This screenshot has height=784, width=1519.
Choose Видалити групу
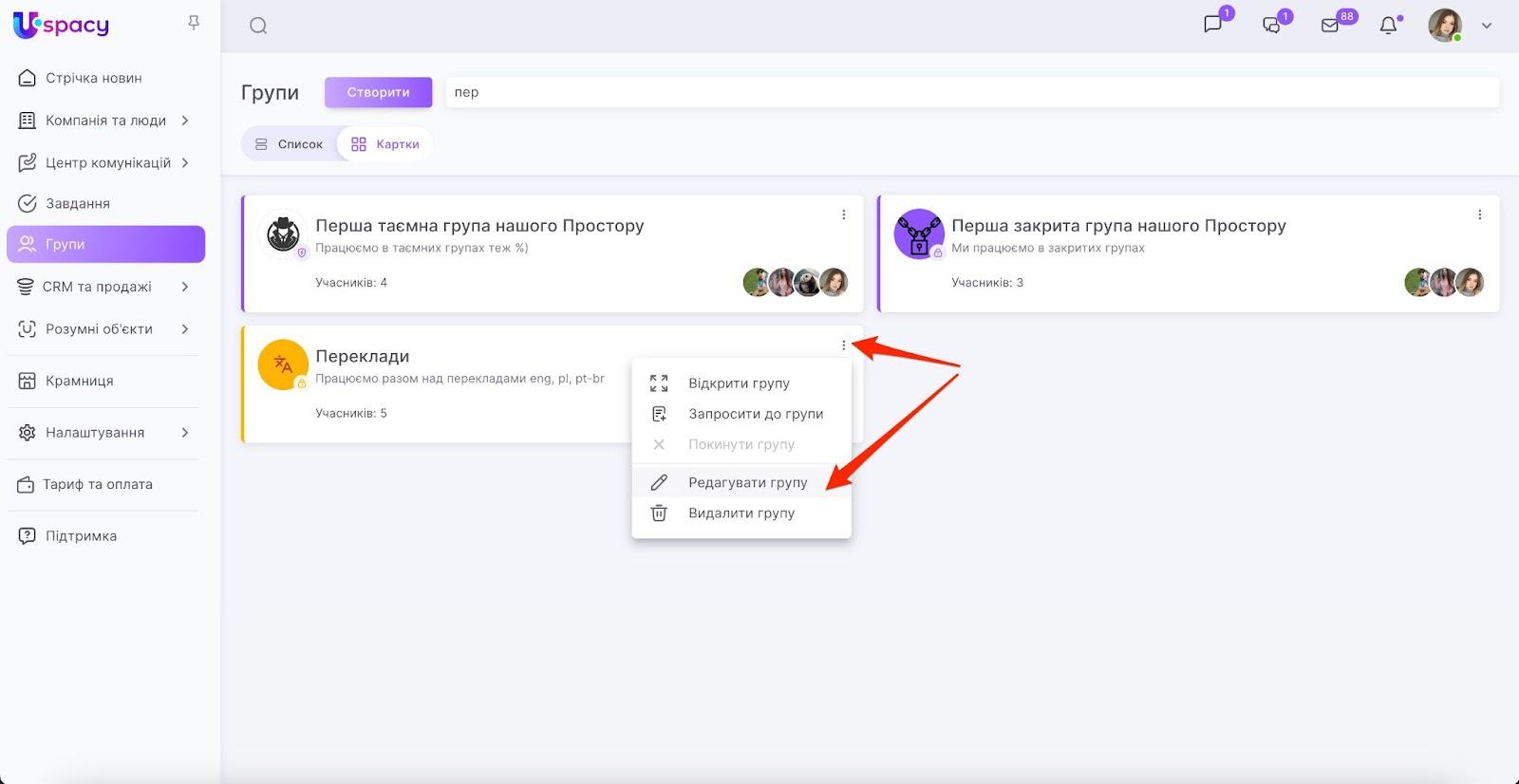(741, 513)
